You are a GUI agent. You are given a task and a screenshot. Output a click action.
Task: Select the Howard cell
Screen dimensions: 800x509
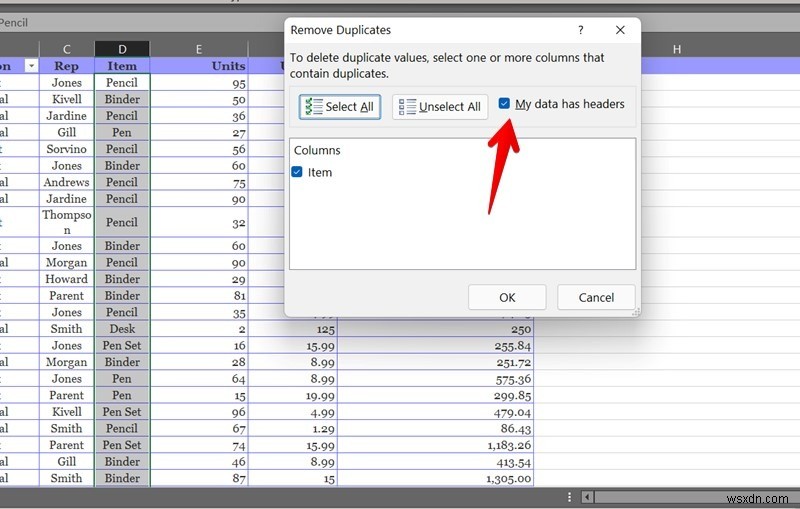pyautogui.click(x=66, y=279)
